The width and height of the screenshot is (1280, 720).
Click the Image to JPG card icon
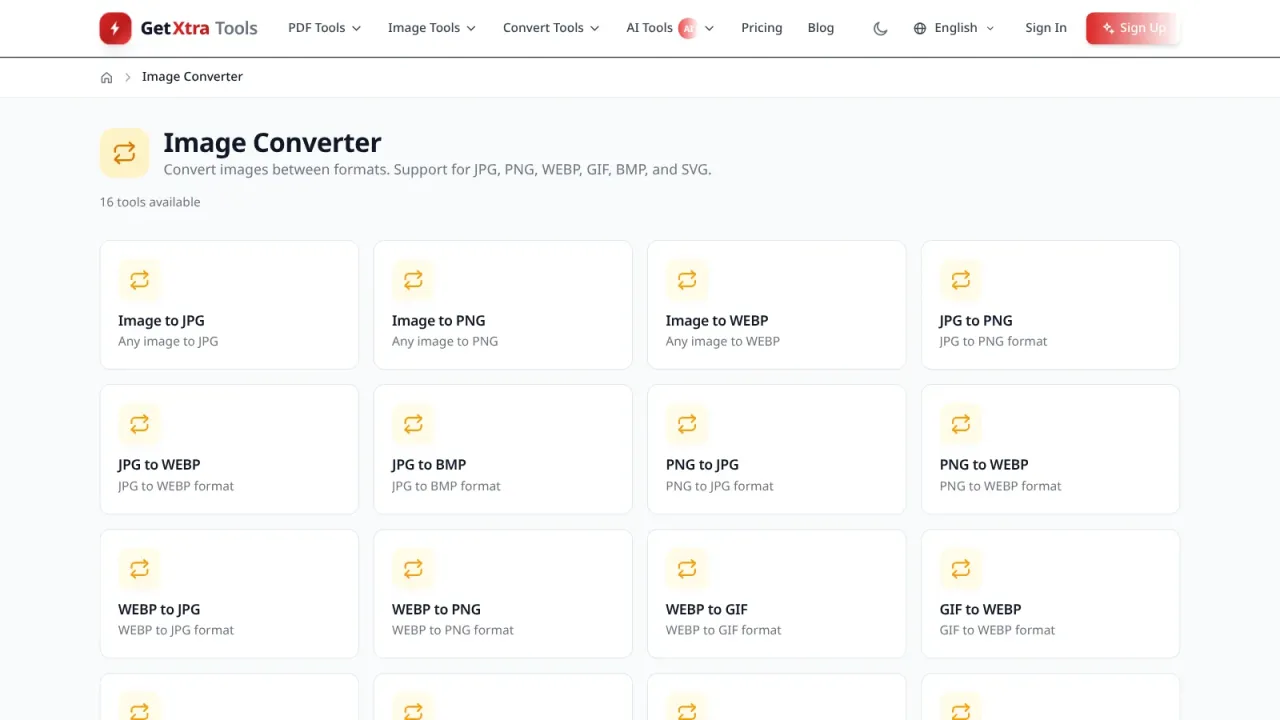[x=139, y=280]
